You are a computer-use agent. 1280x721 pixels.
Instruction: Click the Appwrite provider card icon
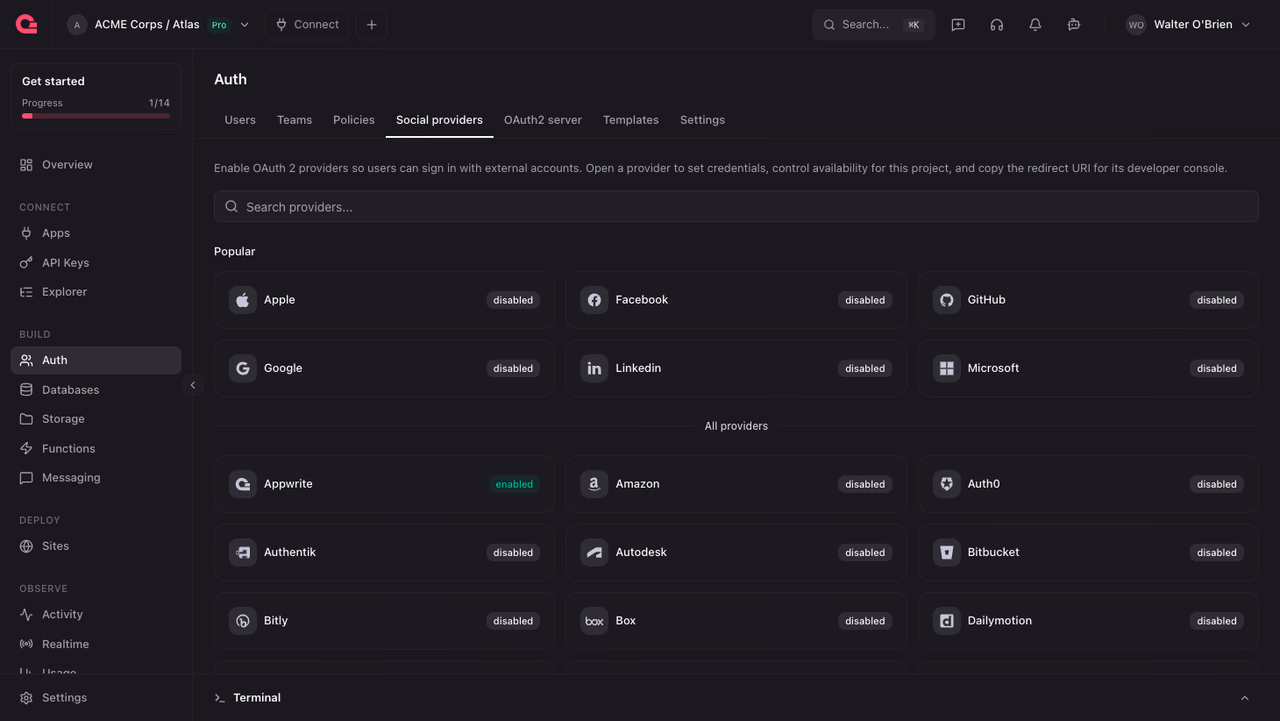(243, 484)
